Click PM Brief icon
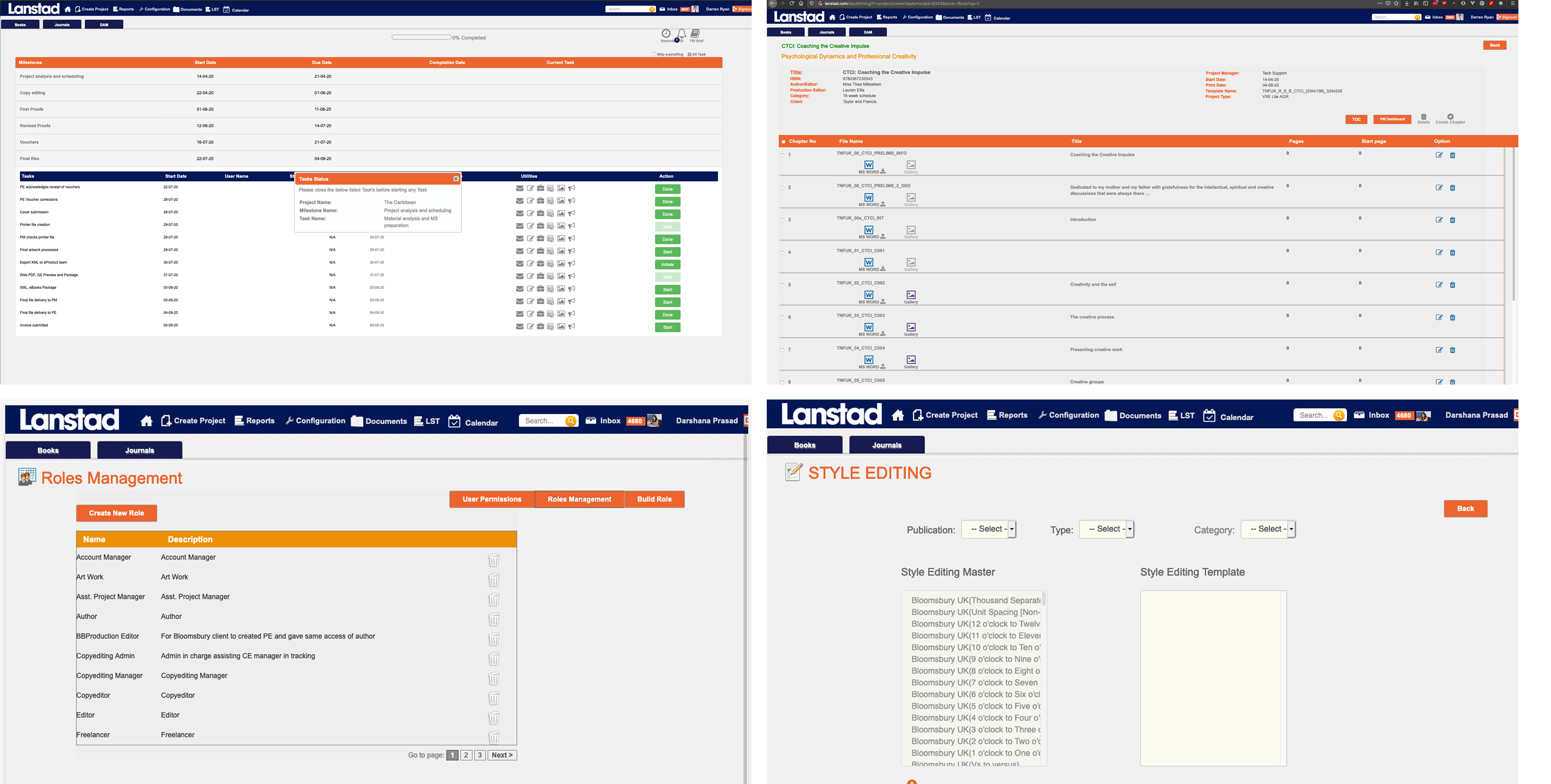The height and width of the screenshot is (784, 1551). tap(696, 34)
